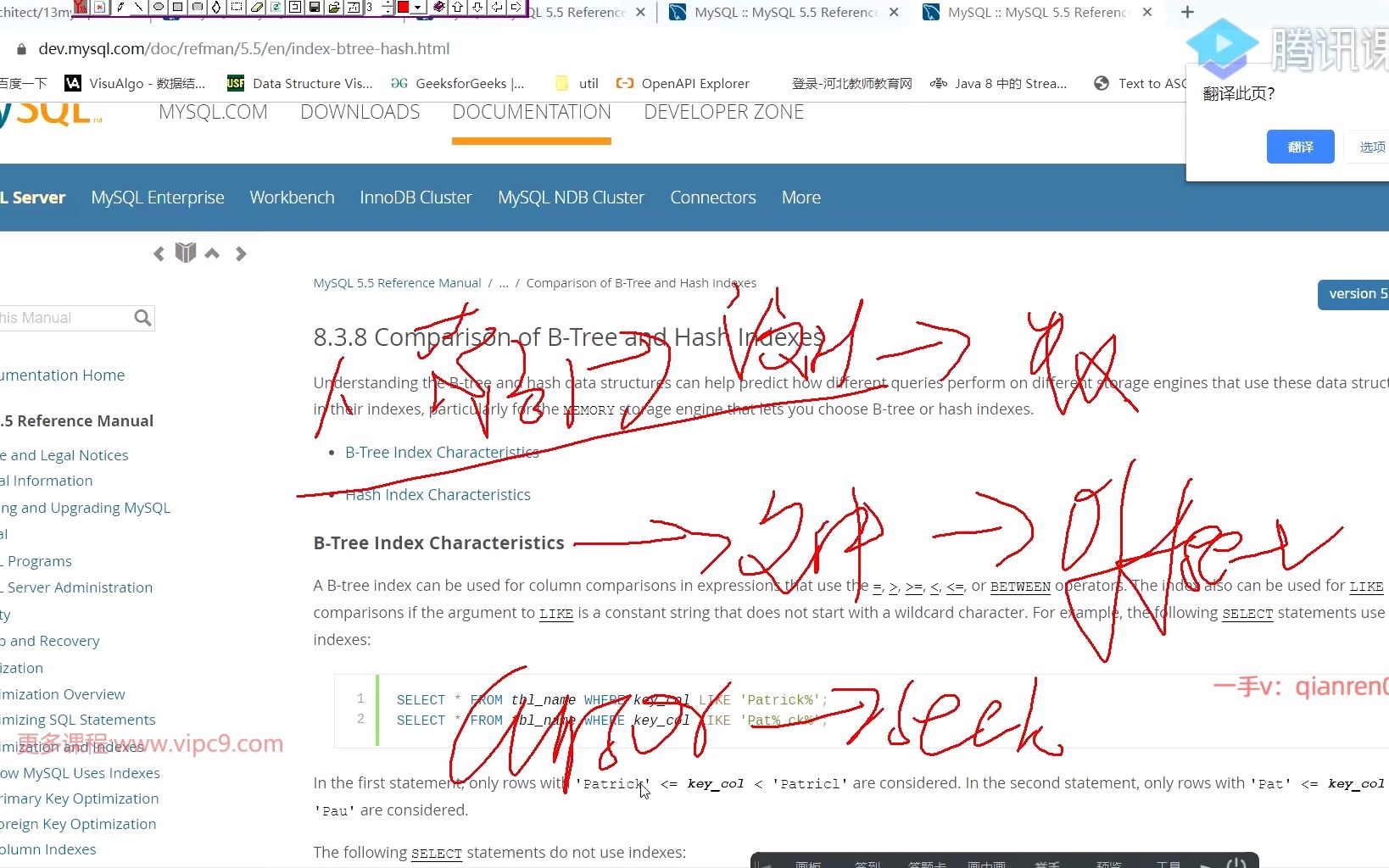Click the left arrow annotation icon
1389x868 pixels.
point(497,7)
